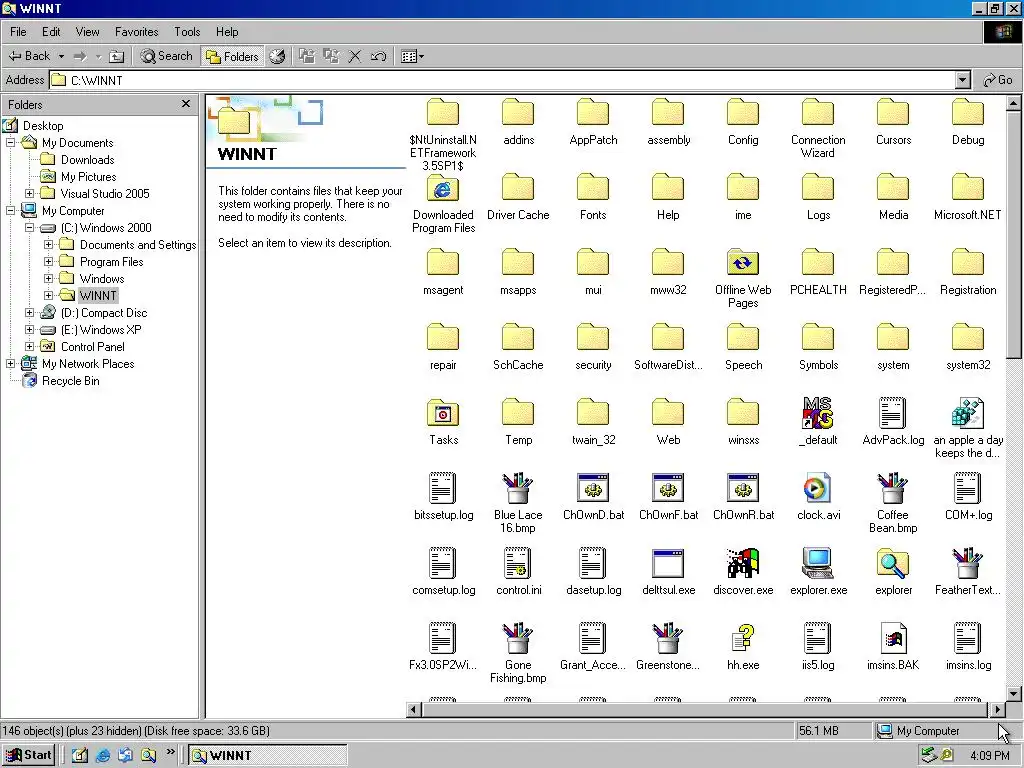This screenshot has height=768, width=1024.
Task: Expand the My Network Places node
Action: pyautogui.click(x=10, y=363)
